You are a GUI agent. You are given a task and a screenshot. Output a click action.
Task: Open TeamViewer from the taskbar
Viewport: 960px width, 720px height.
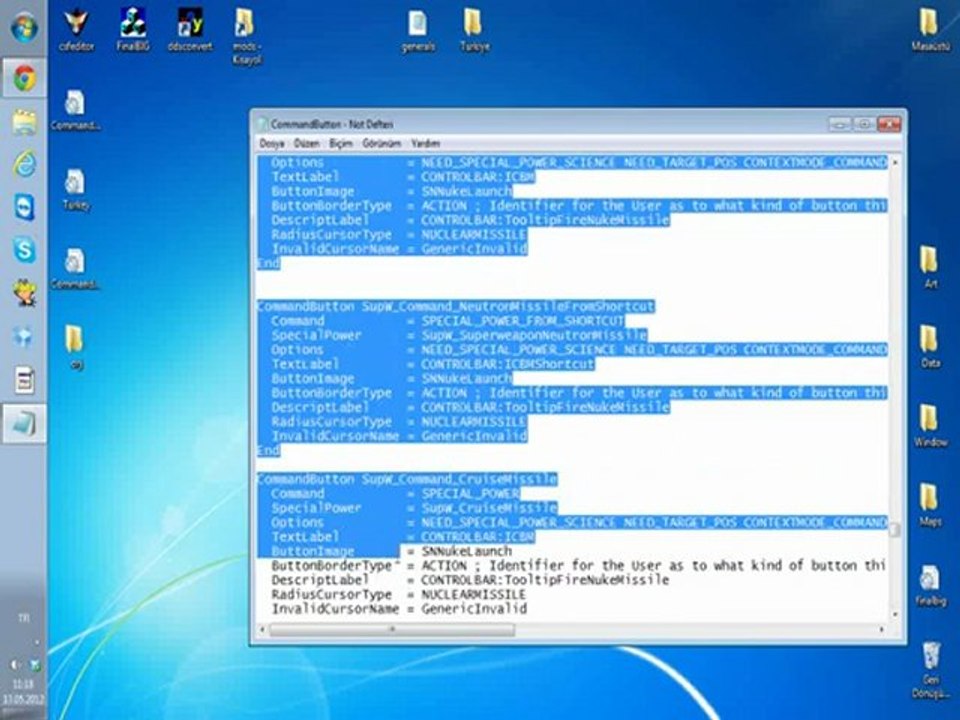click(24, 207)
